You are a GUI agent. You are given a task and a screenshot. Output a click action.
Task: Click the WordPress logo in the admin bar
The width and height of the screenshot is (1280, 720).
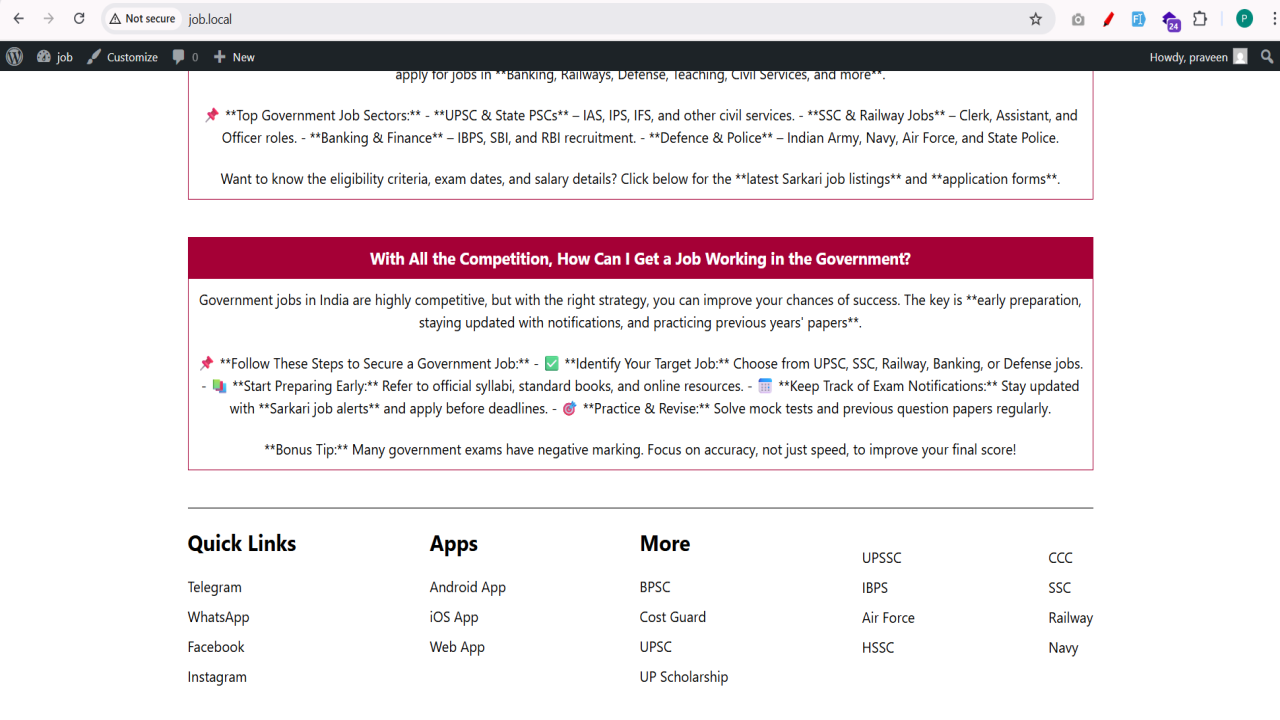point(14,57)
